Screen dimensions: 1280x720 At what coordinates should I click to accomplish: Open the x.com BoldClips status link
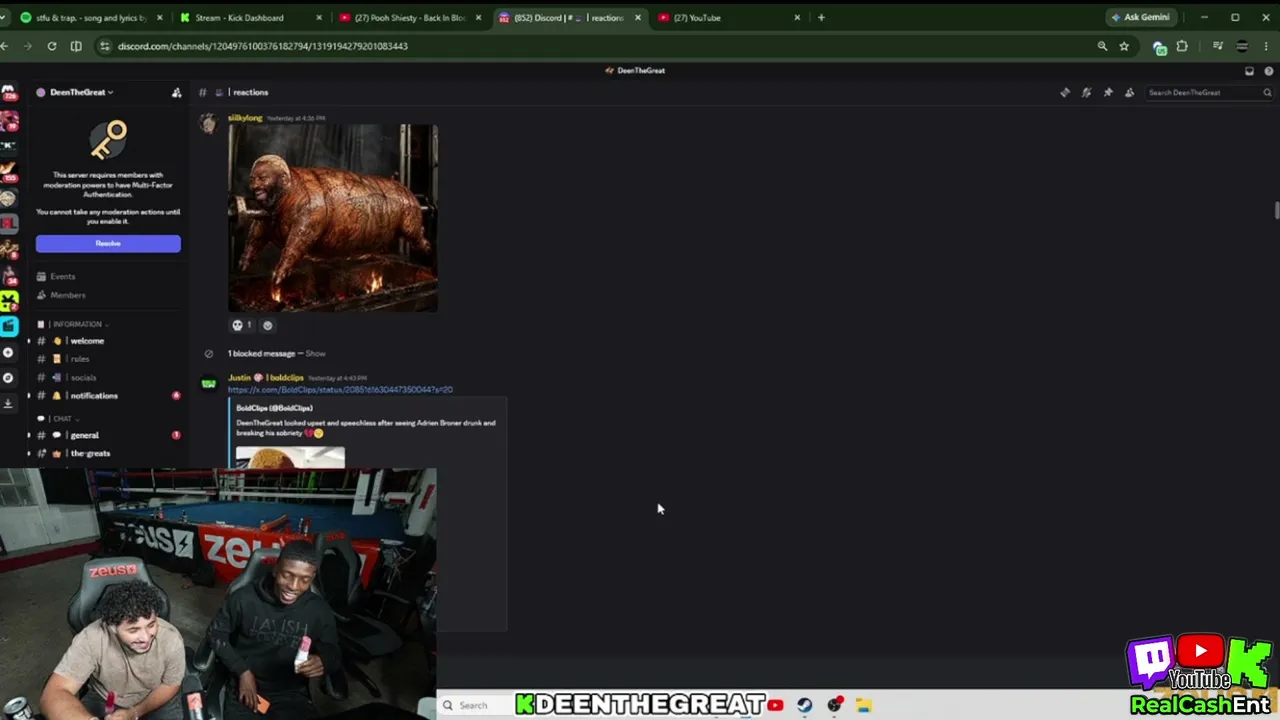click(x=340, y=390)
